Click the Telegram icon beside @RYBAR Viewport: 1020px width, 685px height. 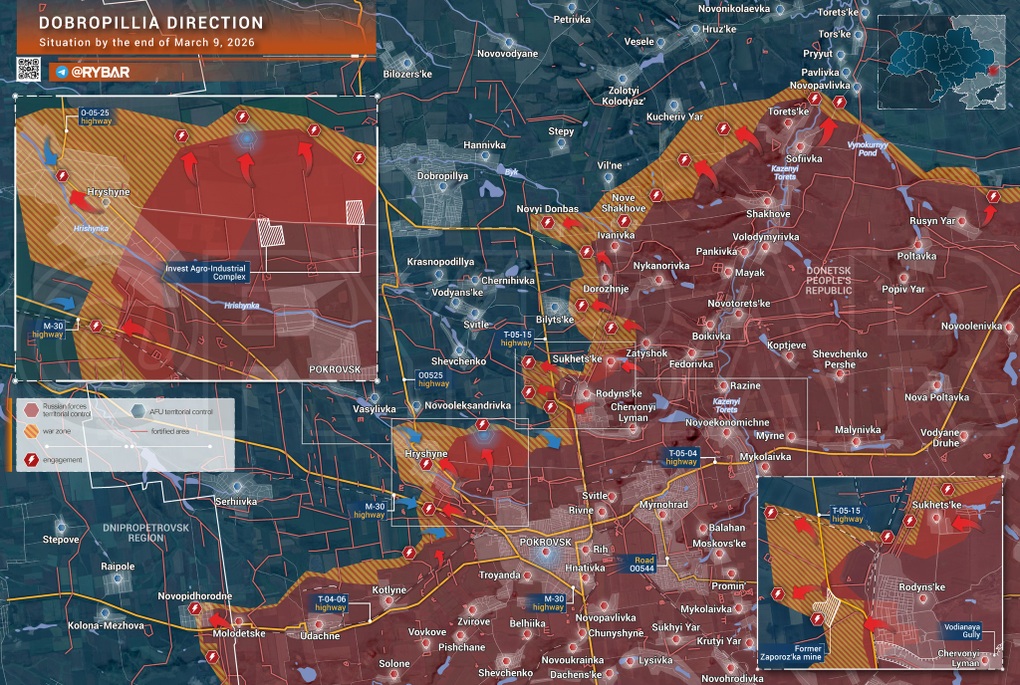[62, 72]
